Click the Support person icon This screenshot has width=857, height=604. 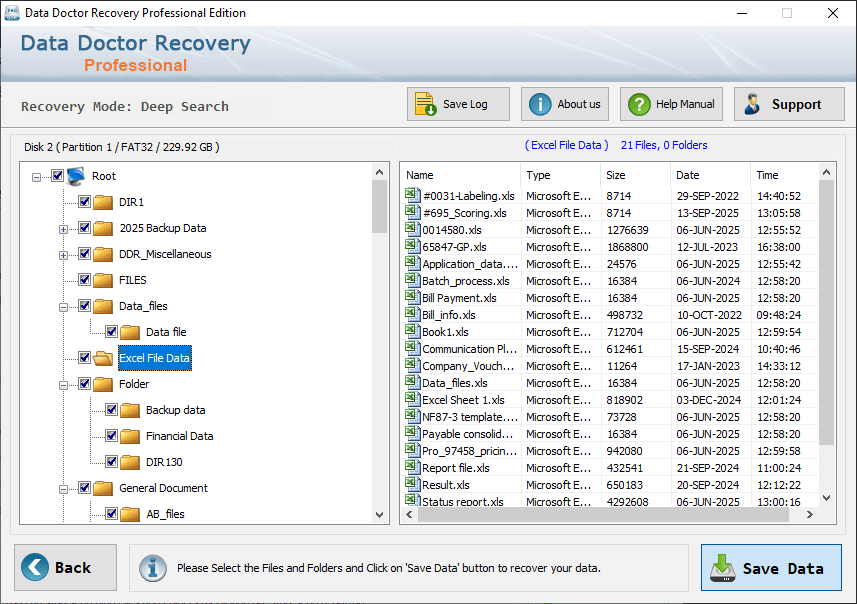[x=753, y=104]
